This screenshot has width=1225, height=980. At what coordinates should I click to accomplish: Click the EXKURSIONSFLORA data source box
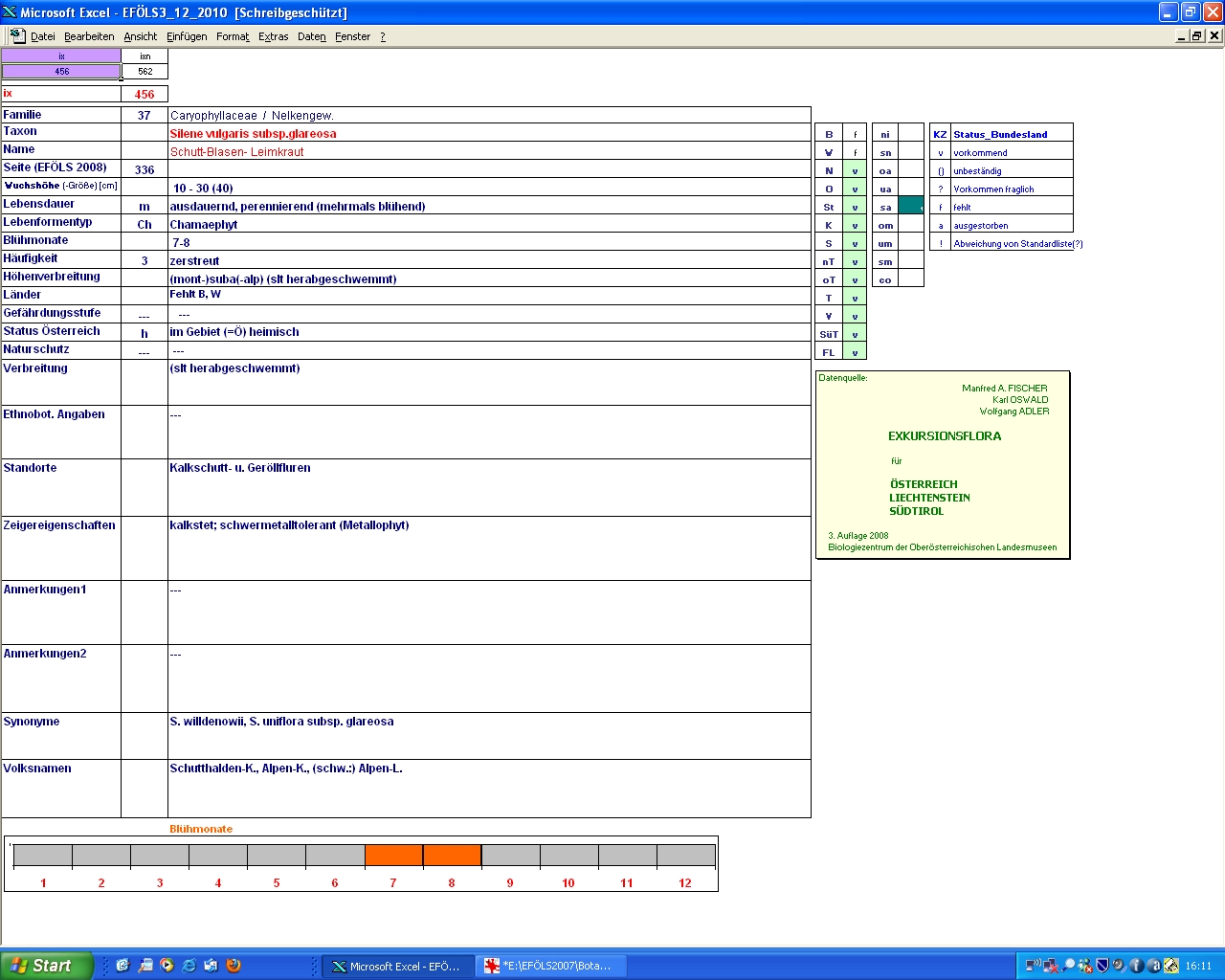pos(943,464)
